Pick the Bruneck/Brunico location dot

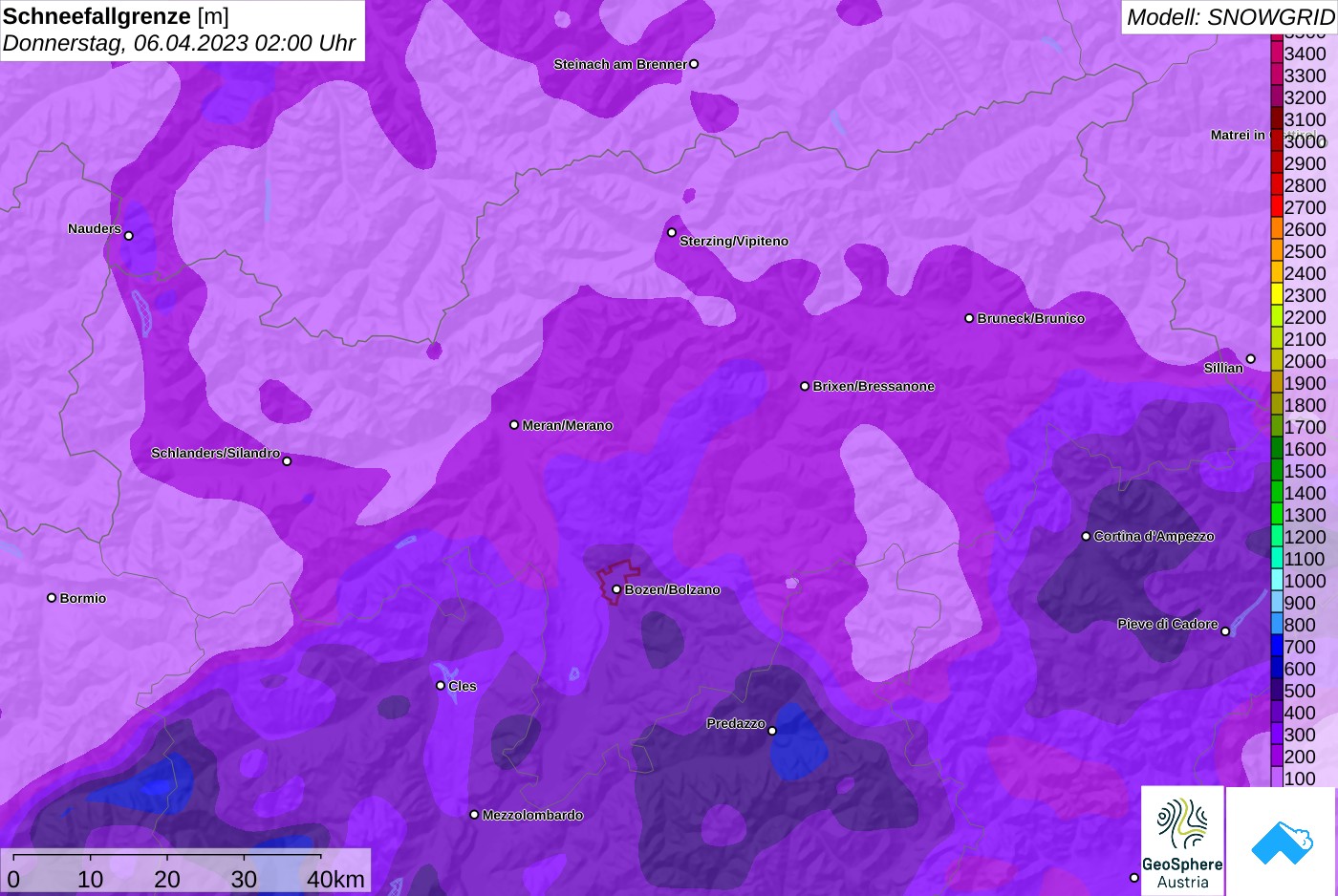[x=969, y=318]
